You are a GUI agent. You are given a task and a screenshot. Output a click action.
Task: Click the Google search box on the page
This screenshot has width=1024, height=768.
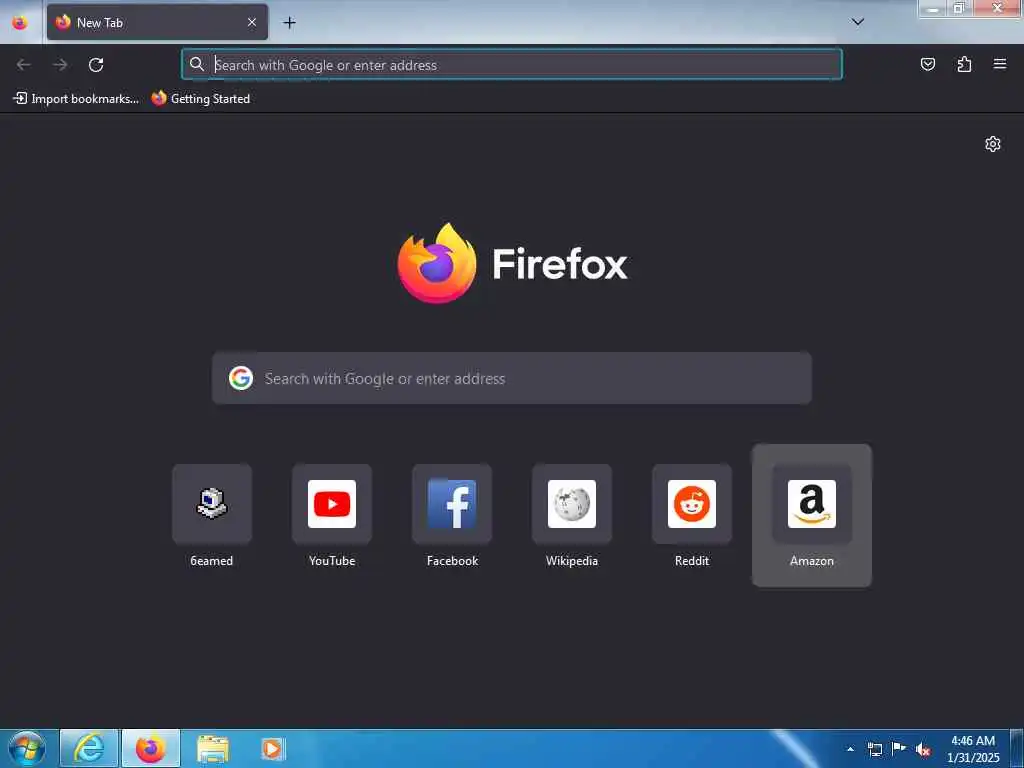point(512,378)
